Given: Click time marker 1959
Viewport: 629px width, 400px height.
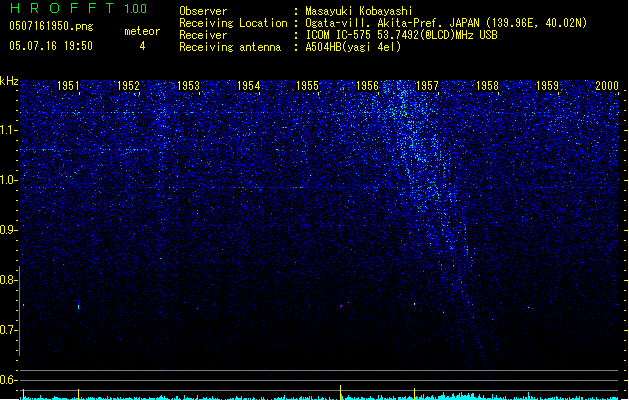Looking at the screenshot, I should pos(547,86).
